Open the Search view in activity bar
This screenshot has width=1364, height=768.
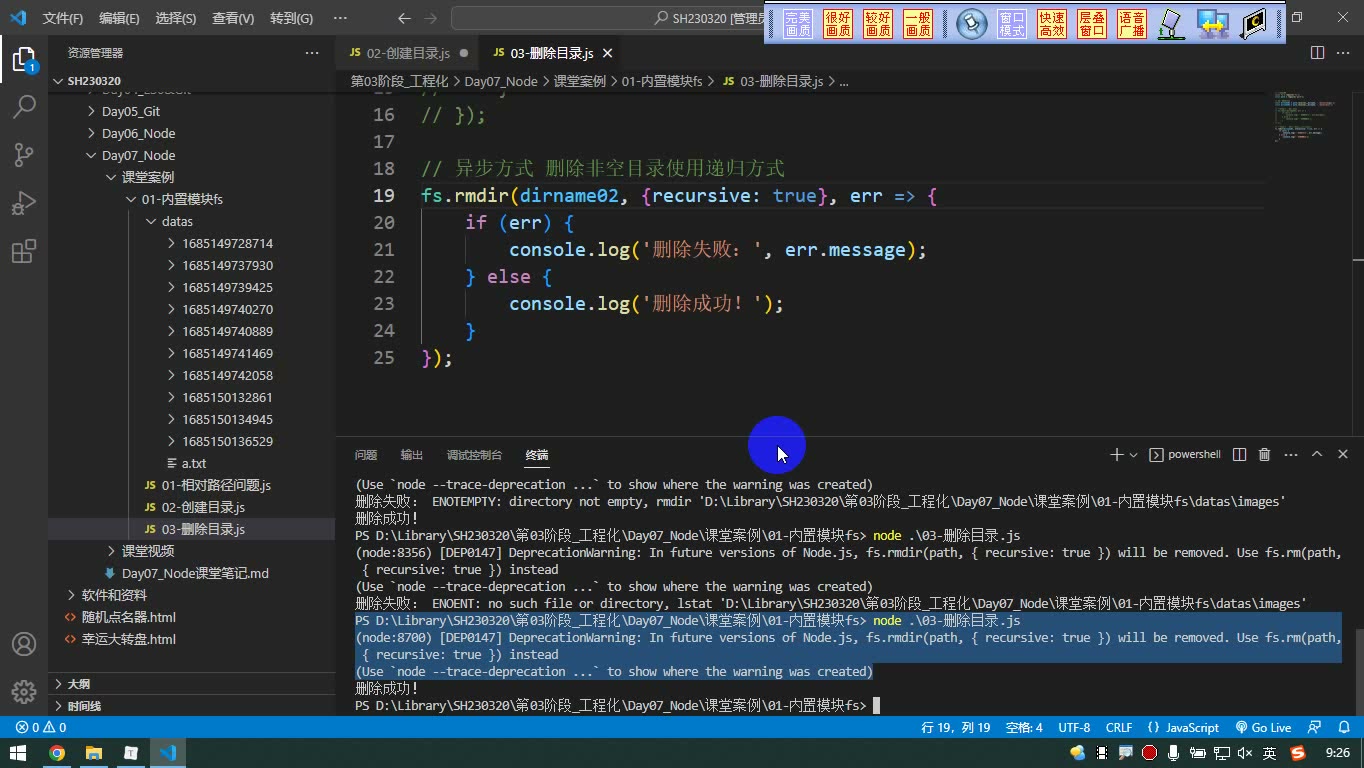[24, 106]
